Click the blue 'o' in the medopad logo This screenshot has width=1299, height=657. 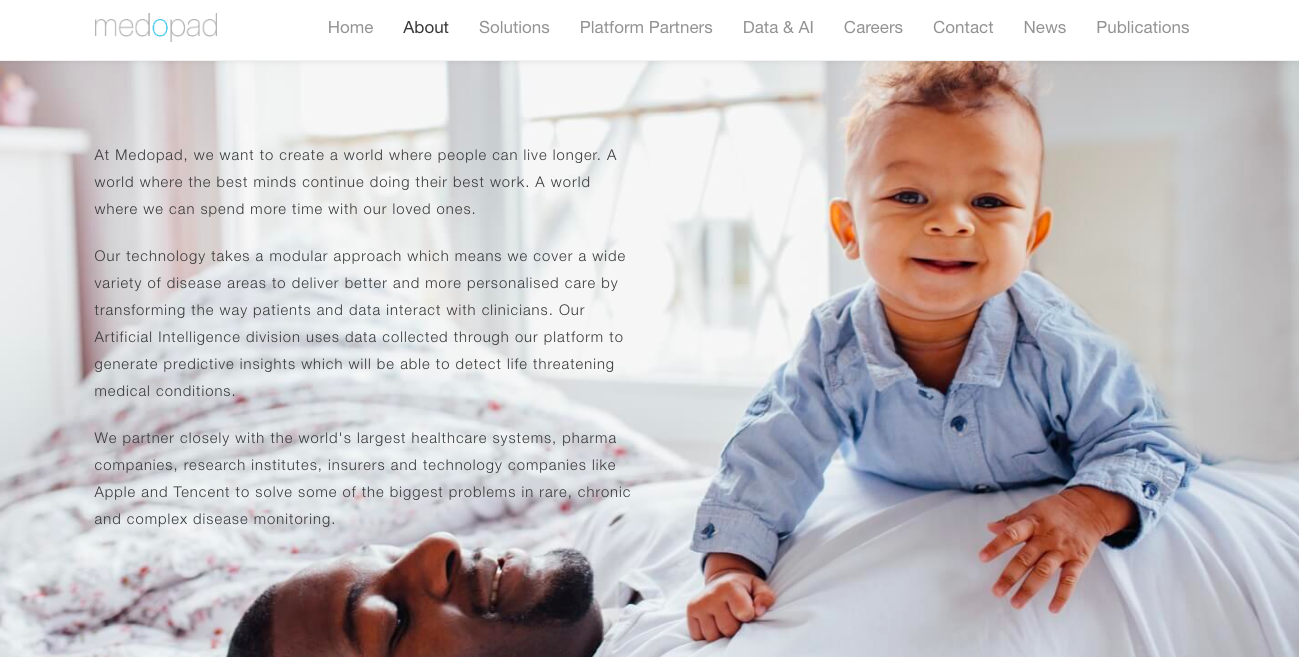tap(161, 28)
